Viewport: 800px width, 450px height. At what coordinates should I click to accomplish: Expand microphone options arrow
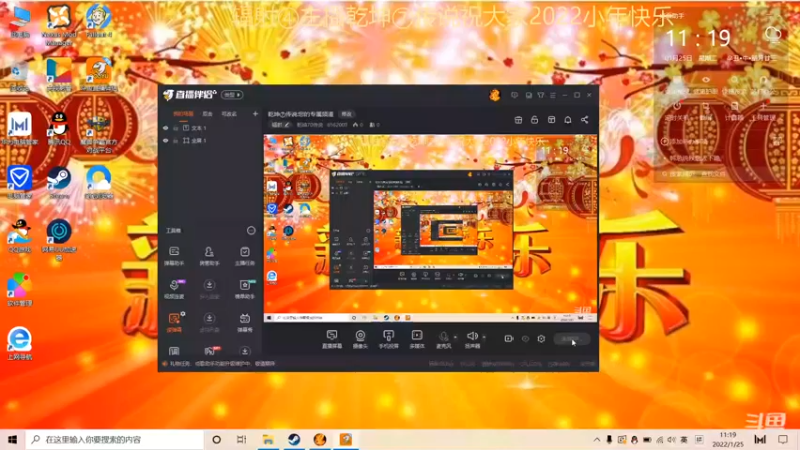(x=455, y=337)
